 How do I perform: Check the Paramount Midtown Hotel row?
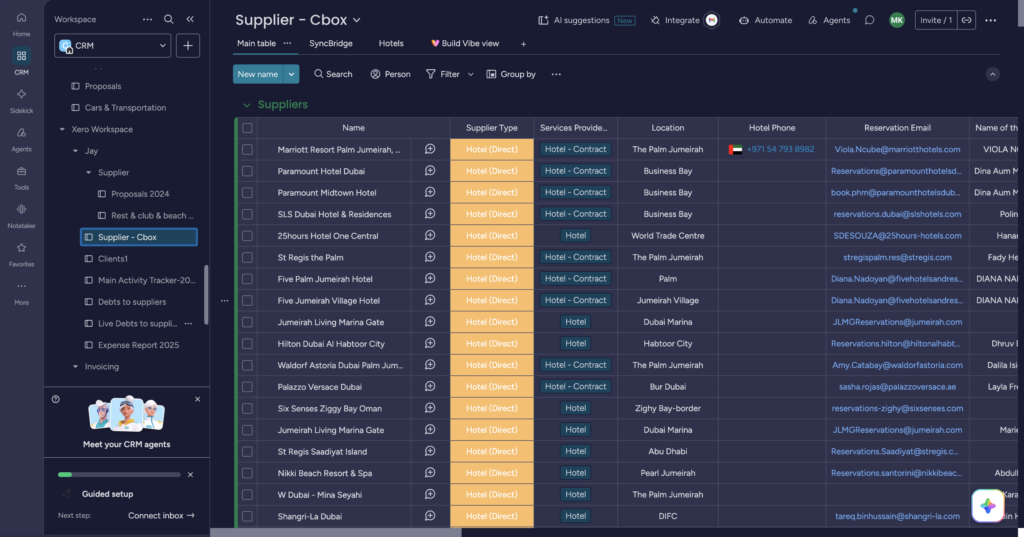[247, 193]
